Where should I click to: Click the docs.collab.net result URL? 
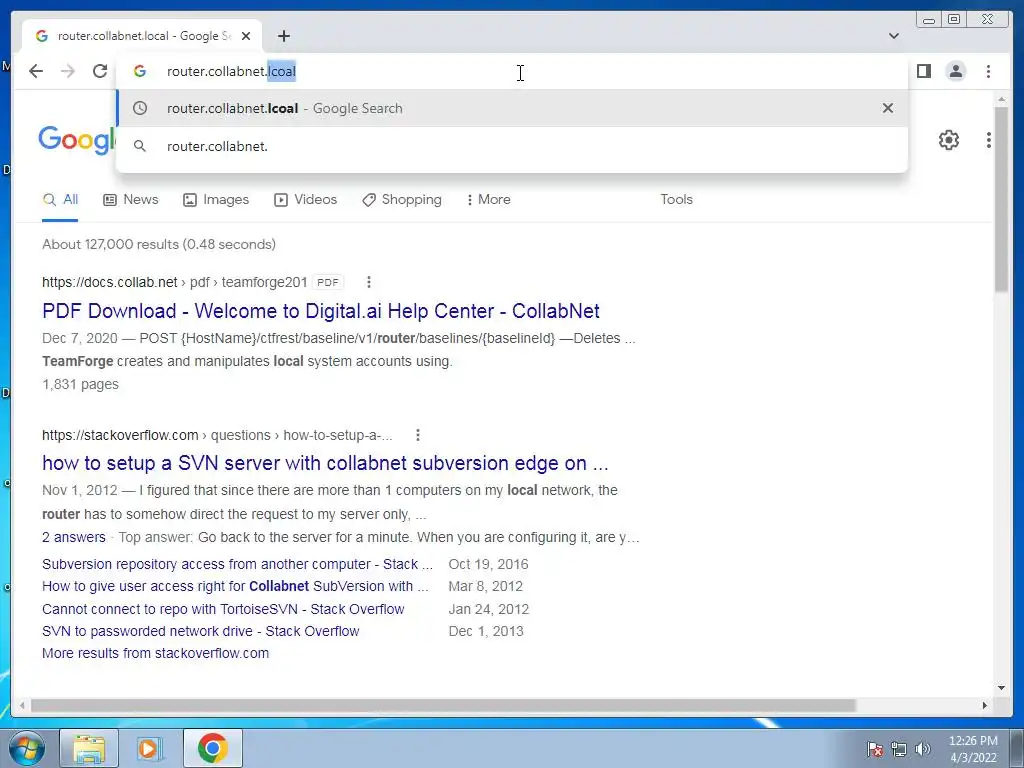[x=174, y=282]
